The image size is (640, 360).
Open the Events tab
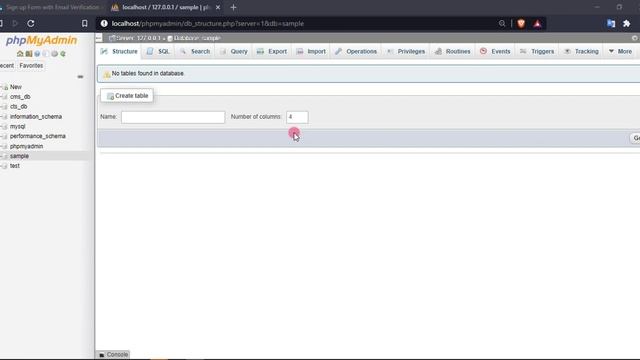(x=495, y=51)
